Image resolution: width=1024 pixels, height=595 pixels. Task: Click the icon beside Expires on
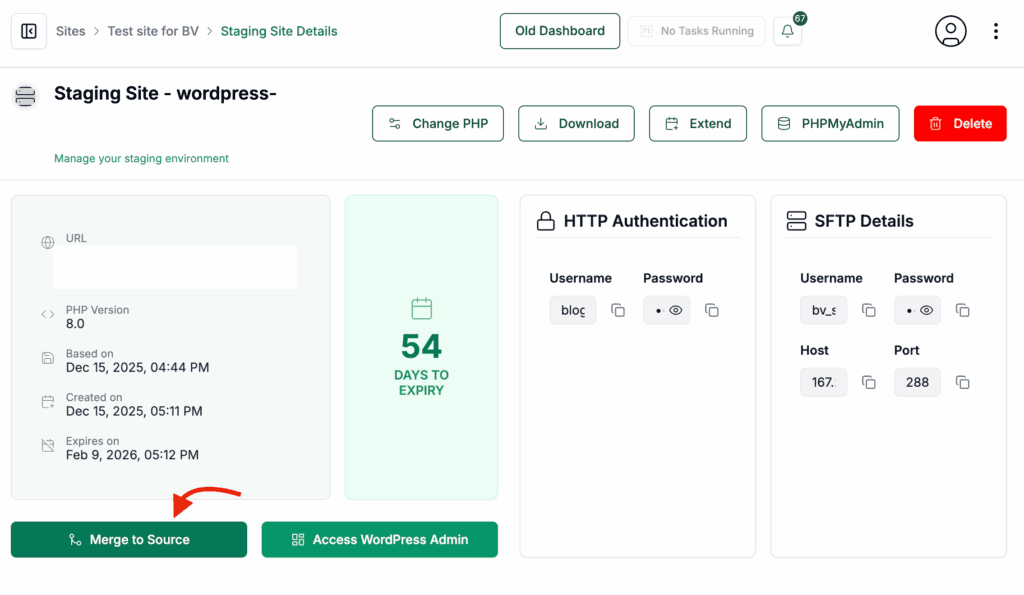coord(48,445)
